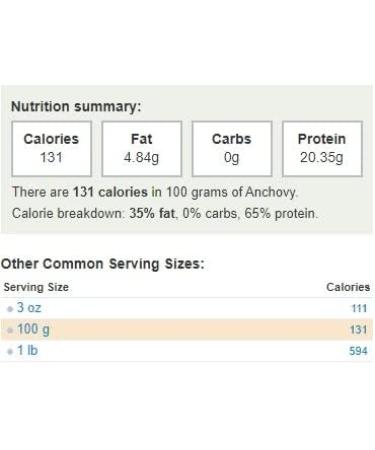Select the 100 g serving size link
Screen dimensions: 375x450
click(x=33, y=329)
